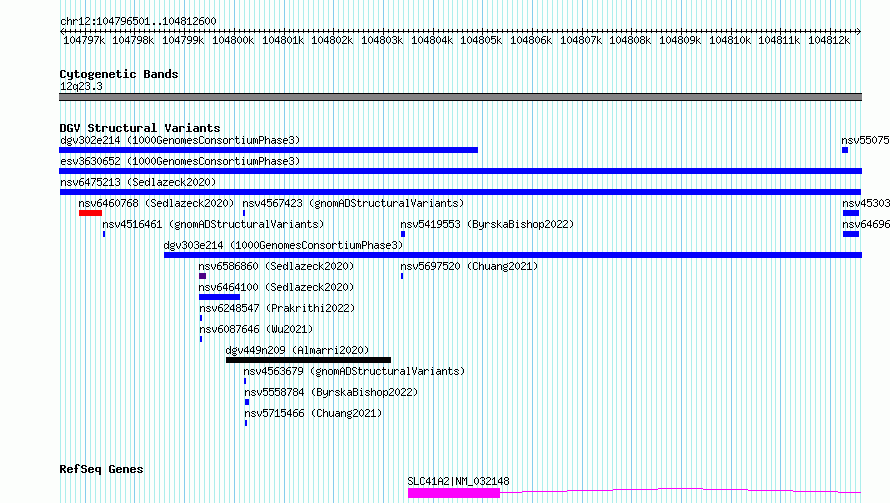Open the nsv6460768 (Sedlazeck2020) label
This screenshot has width=890, height=503.
click(x=156, y=203)
